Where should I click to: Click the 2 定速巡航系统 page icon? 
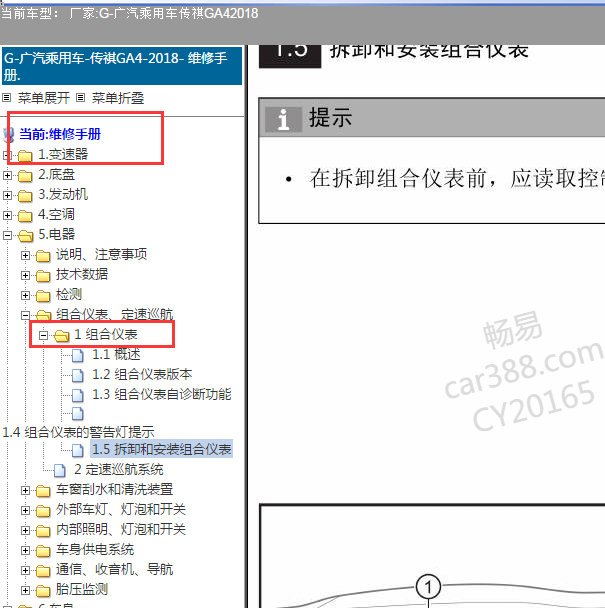60,470
